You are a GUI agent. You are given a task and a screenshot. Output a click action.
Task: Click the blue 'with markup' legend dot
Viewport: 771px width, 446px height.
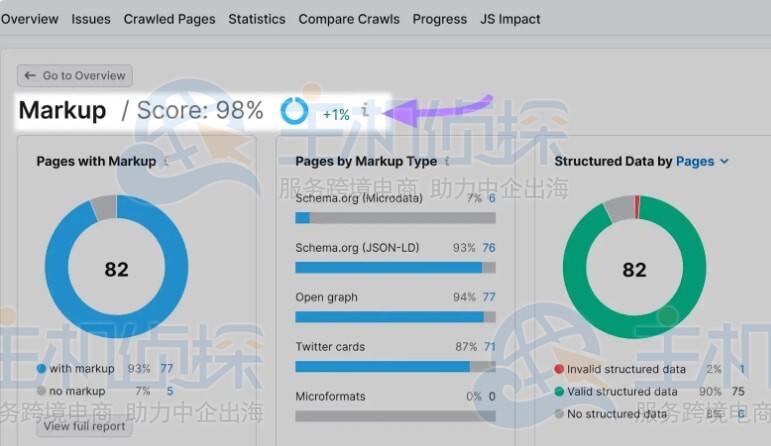click(41, 368)
